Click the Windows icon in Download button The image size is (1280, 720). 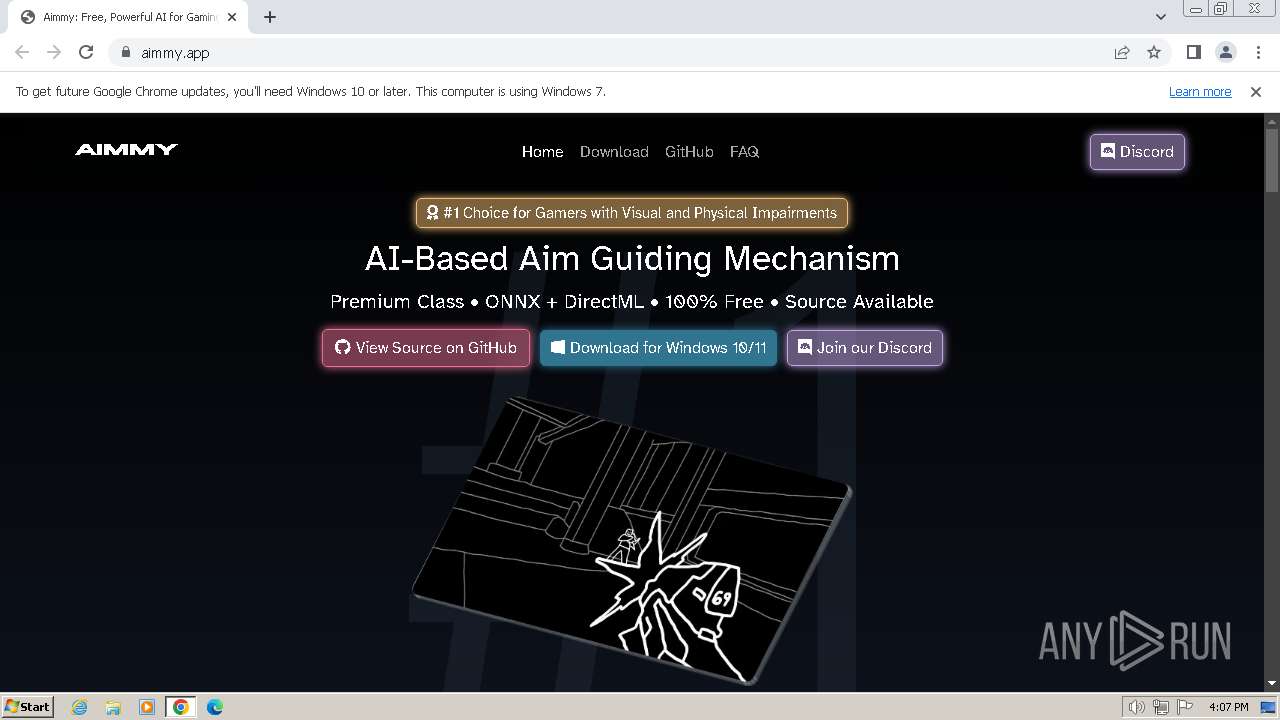[x=558, y=348]
